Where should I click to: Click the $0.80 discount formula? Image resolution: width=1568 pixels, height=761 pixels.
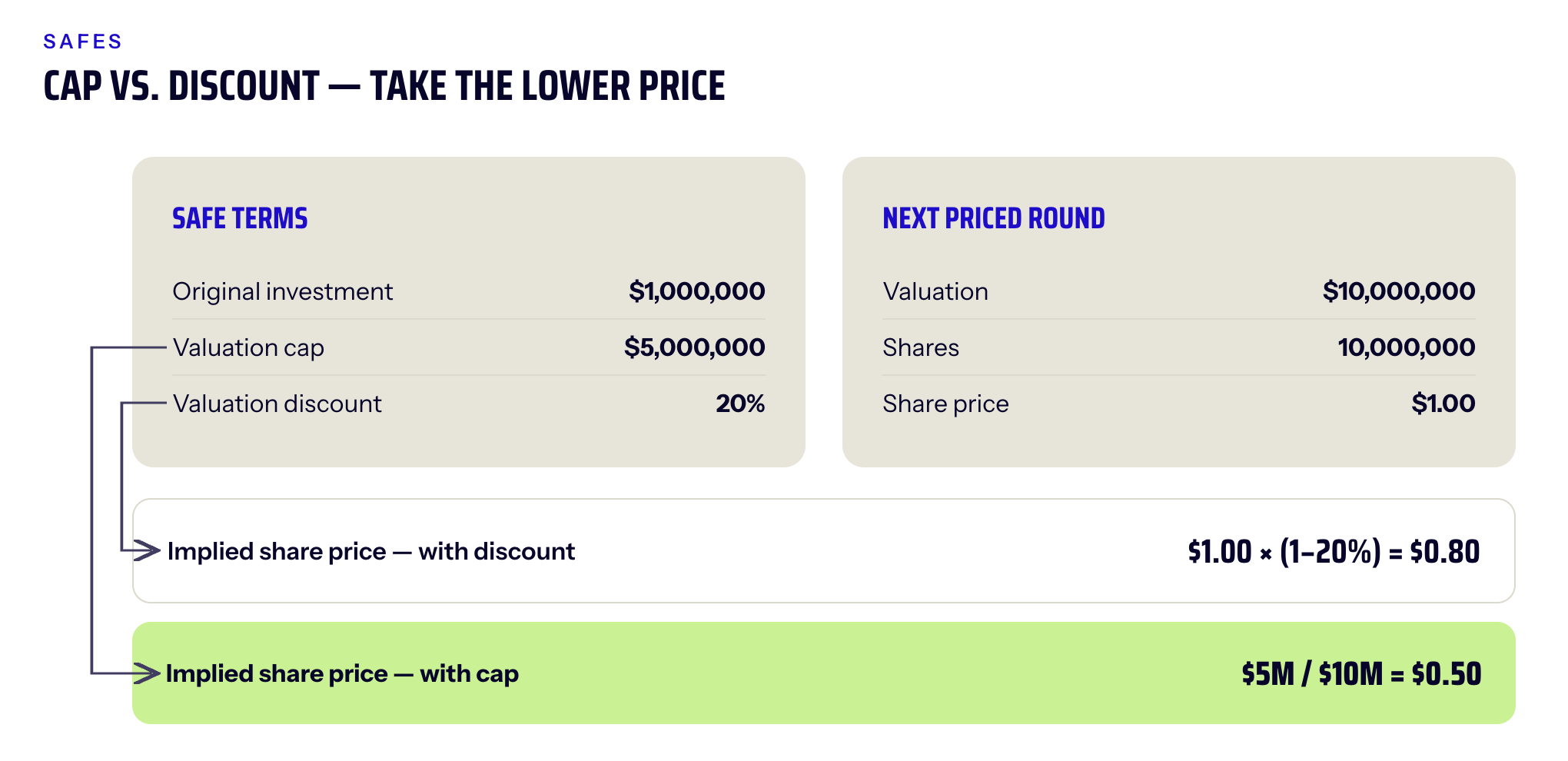(1334, 552)
